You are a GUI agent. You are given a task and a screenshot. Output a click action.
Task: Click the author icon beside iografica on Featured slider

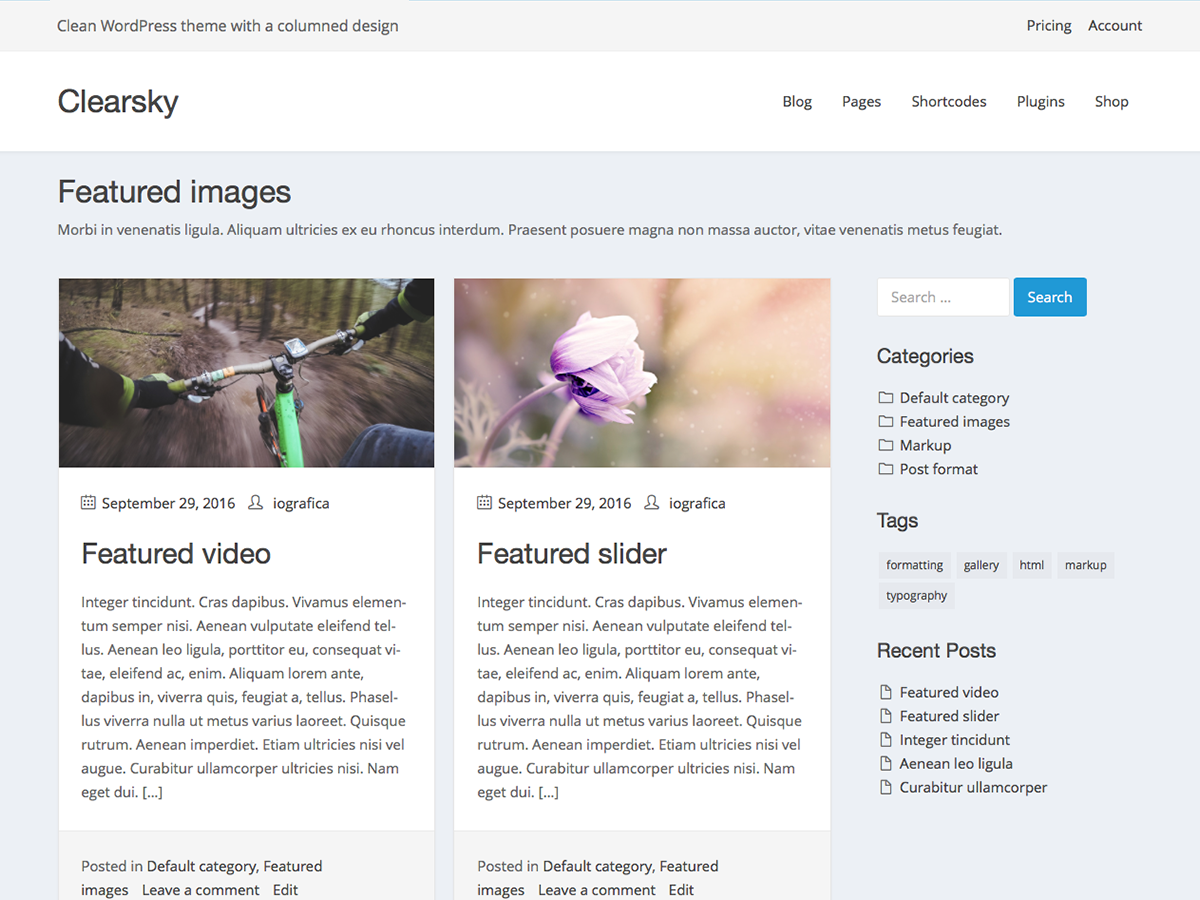651,503
